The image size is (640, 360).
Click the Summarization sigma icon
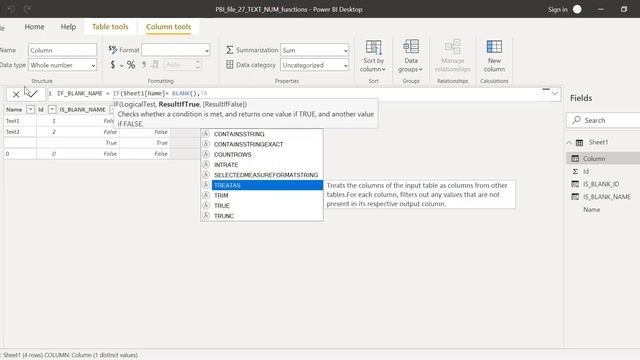(230, 50)
